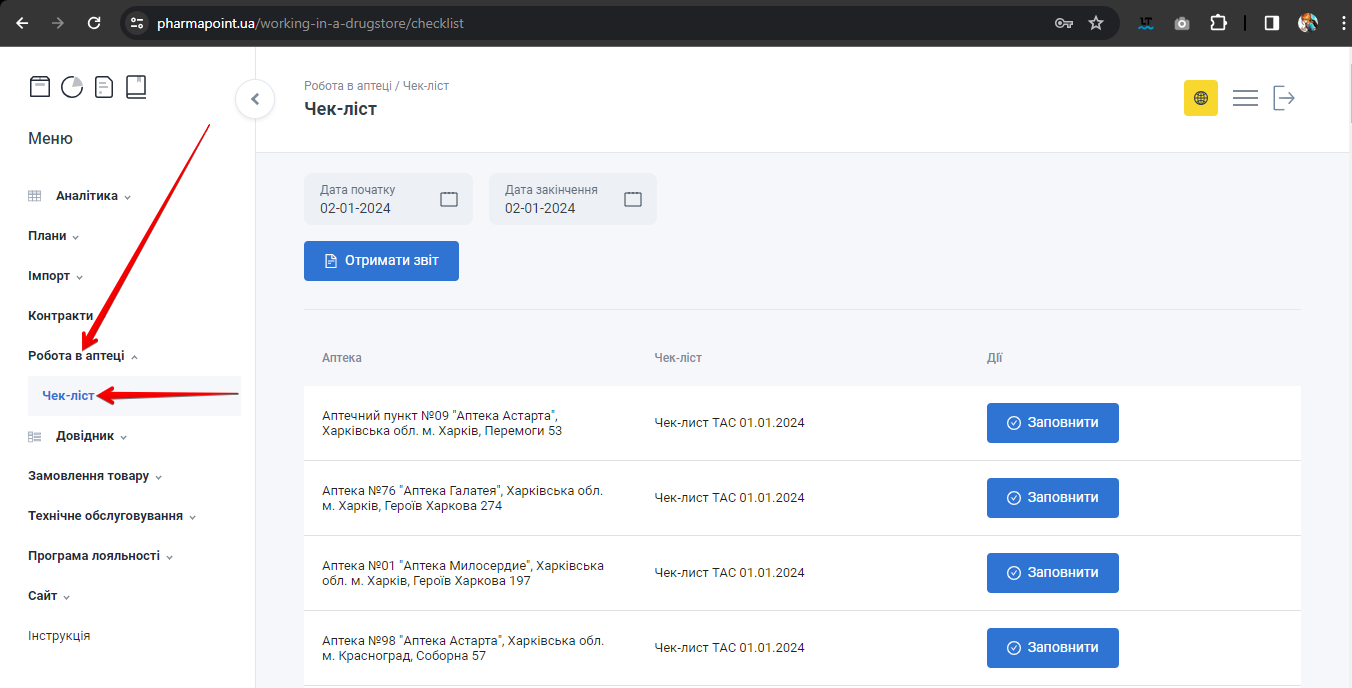Viewport: 1352px width, 688px height.
Task: Click the logout arrow icon
Action: click(1284, 98)
